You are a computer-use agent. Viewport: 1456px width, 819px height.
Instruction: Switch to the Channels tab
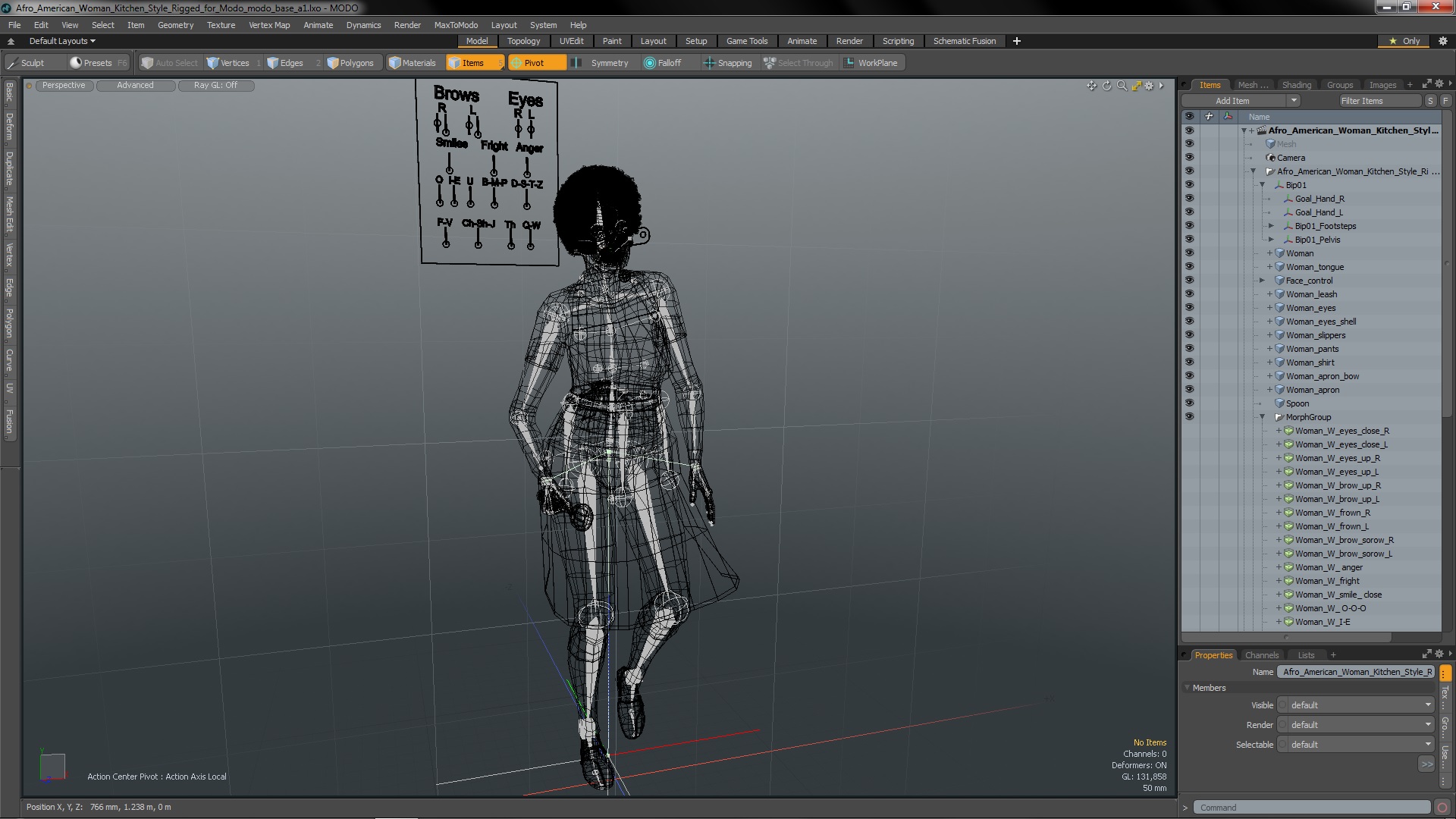(x=1262, y=655)
